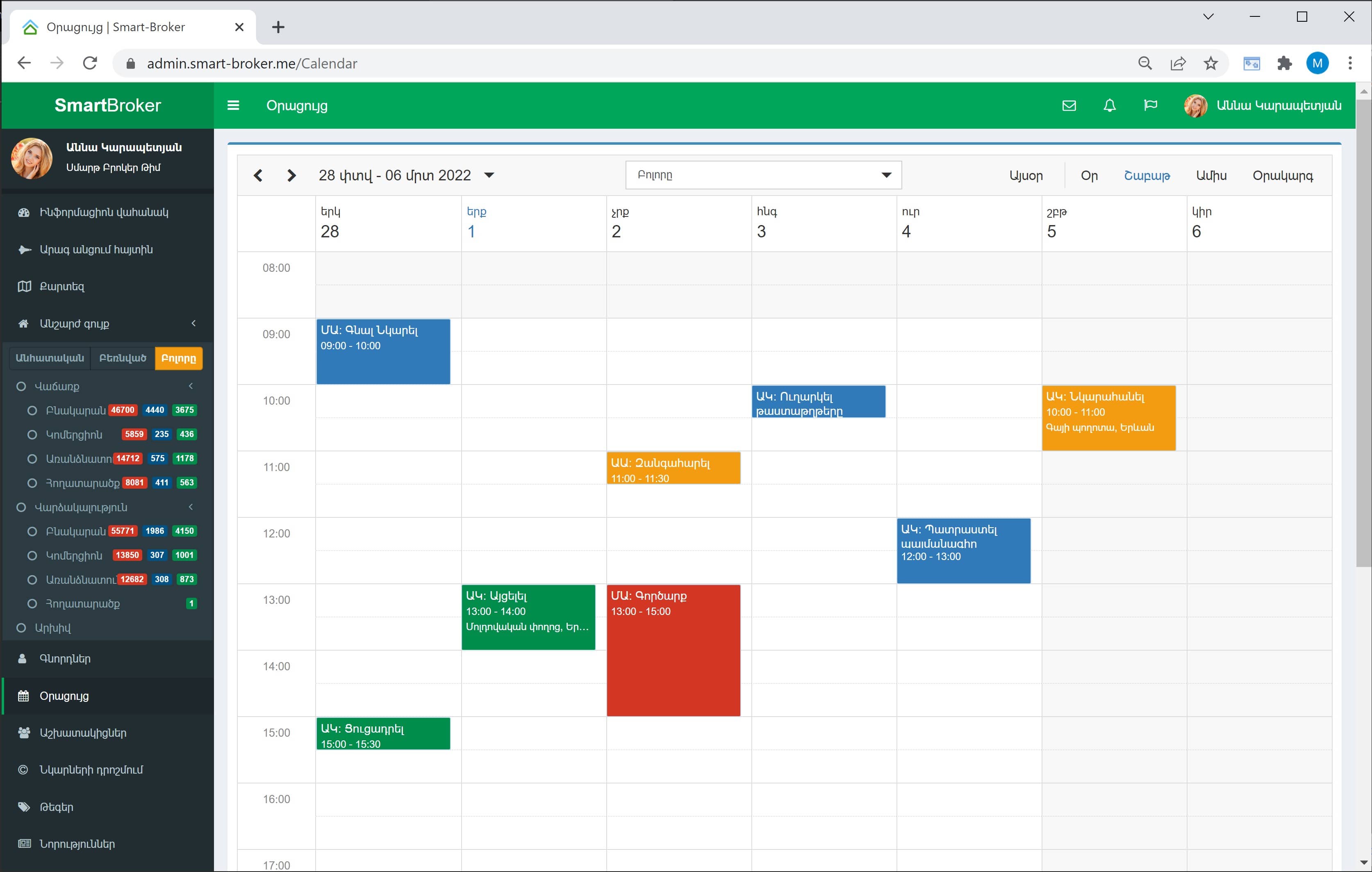
Task: Collapse Անշարժ գույք menu chevron
Action: click(194, 324)
